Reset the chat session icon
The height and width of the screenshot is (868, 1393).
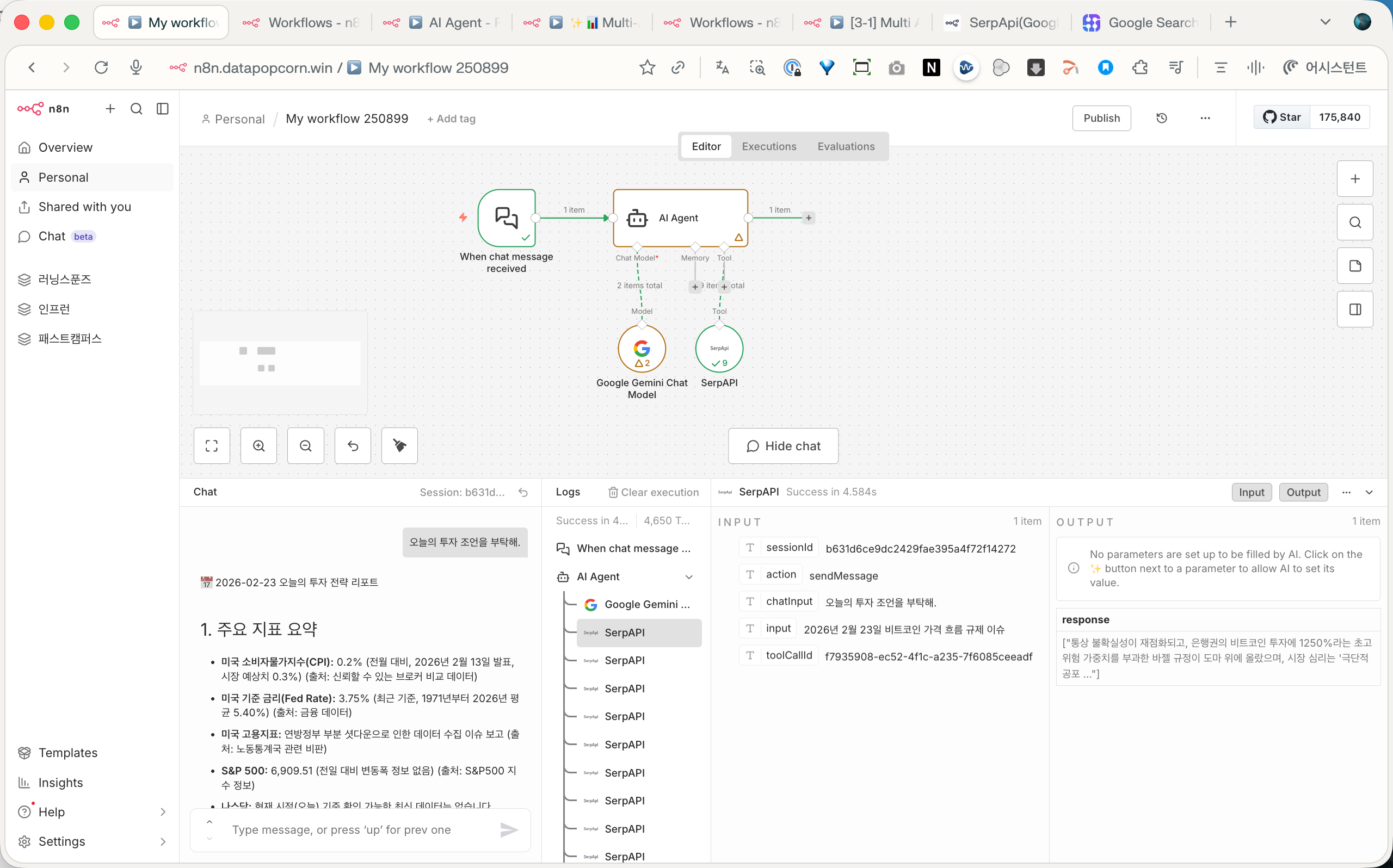pos(523,492)
